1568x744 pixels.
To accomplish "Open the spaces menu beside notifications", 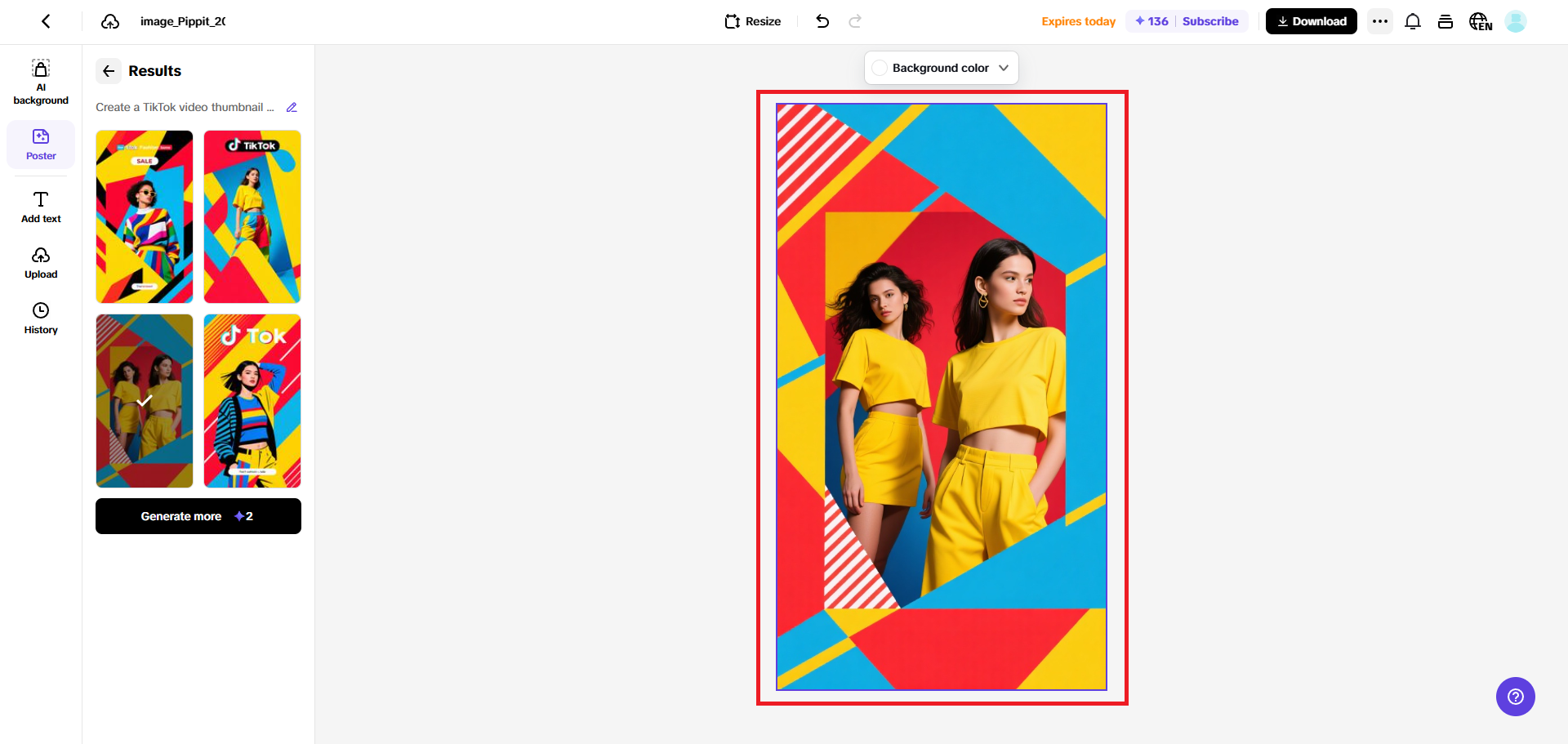I will 1445,21.
